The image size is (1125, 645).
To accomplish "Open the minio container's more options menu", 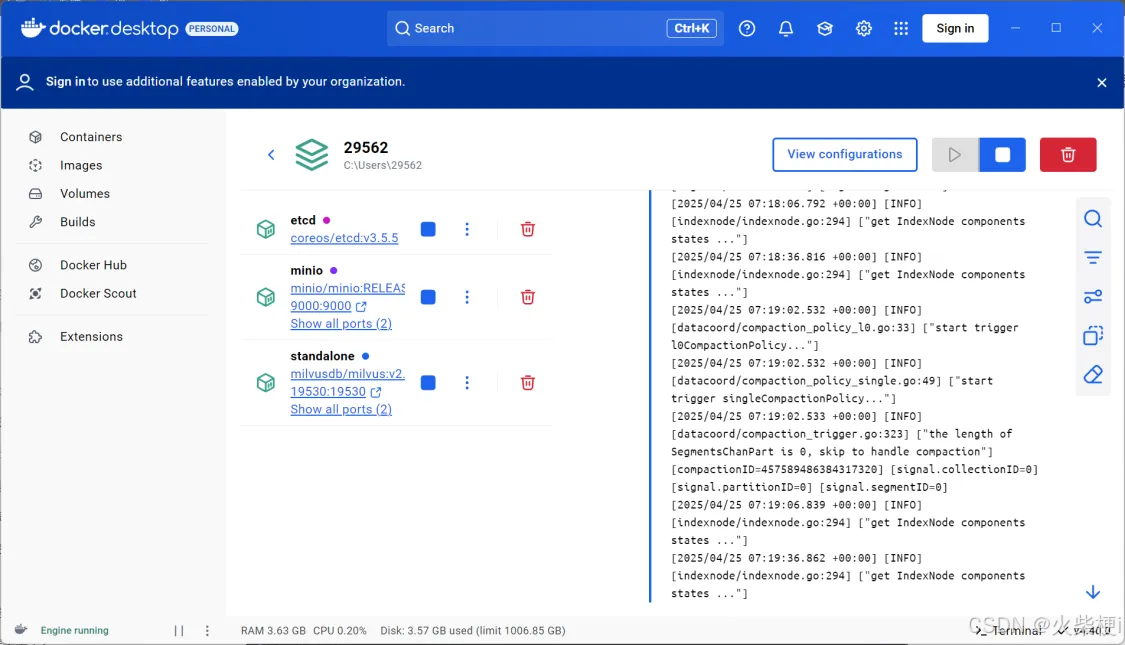I will pyautogui.click(x=467, y=297).
